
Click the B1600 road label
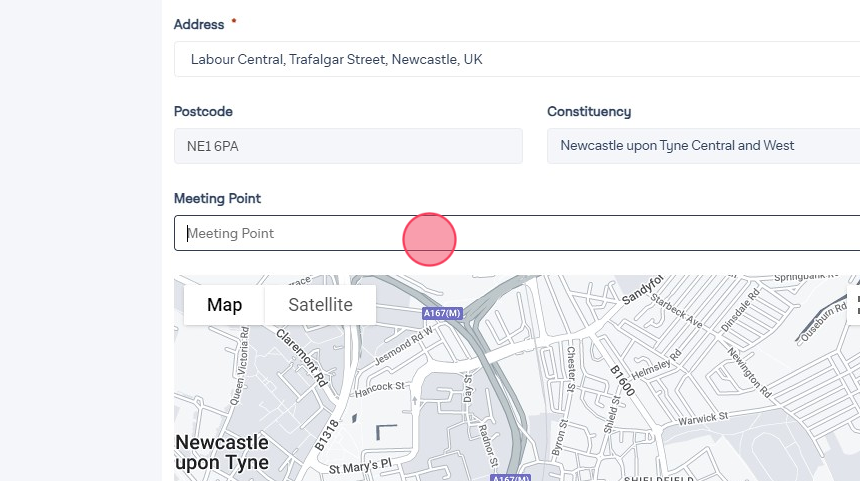pos(624,380)
